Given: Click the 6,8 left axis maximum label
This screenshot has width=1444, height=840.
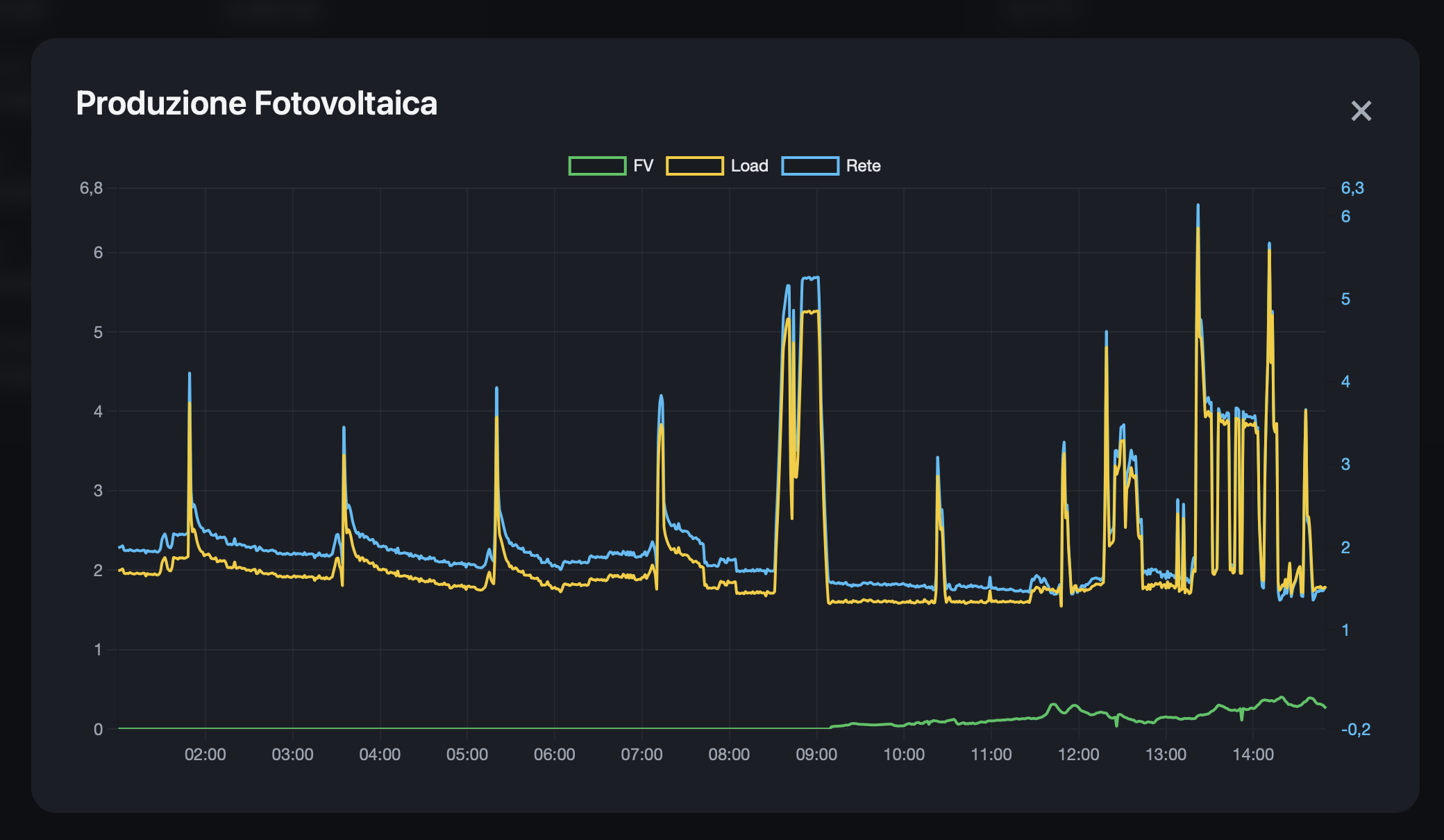Looking at the screenshot, I should (x=91, y=188).
